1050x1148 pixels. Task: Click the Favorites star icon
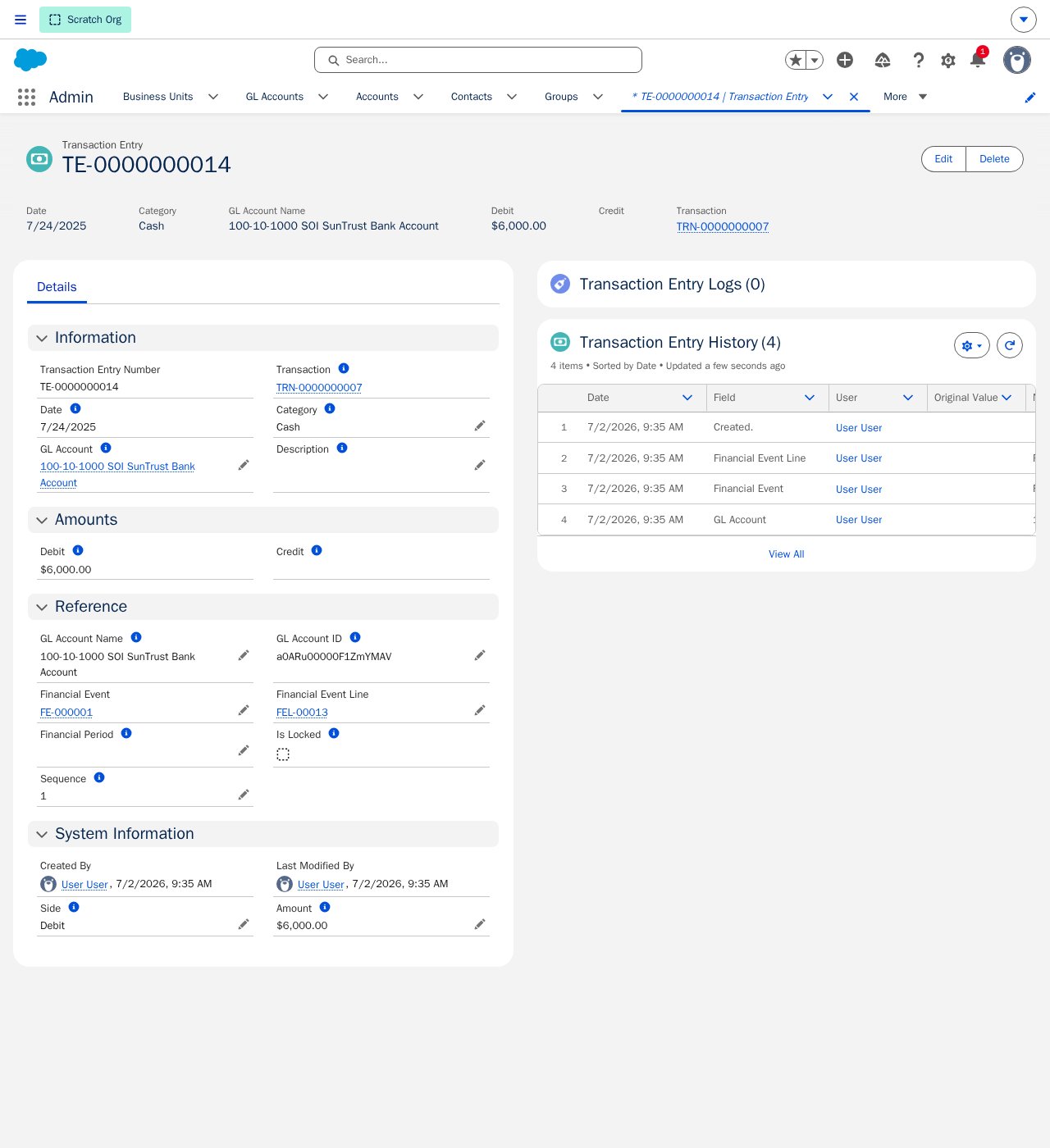(x=795, y=60)
